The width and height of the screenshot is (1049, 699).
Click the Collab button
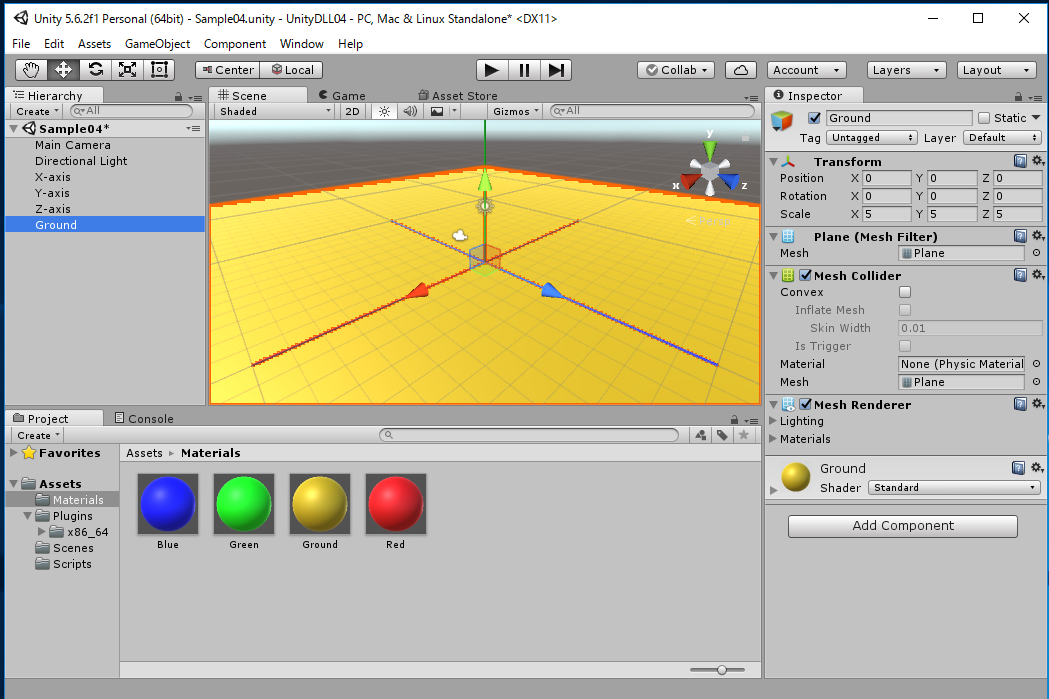pos(677,70)
